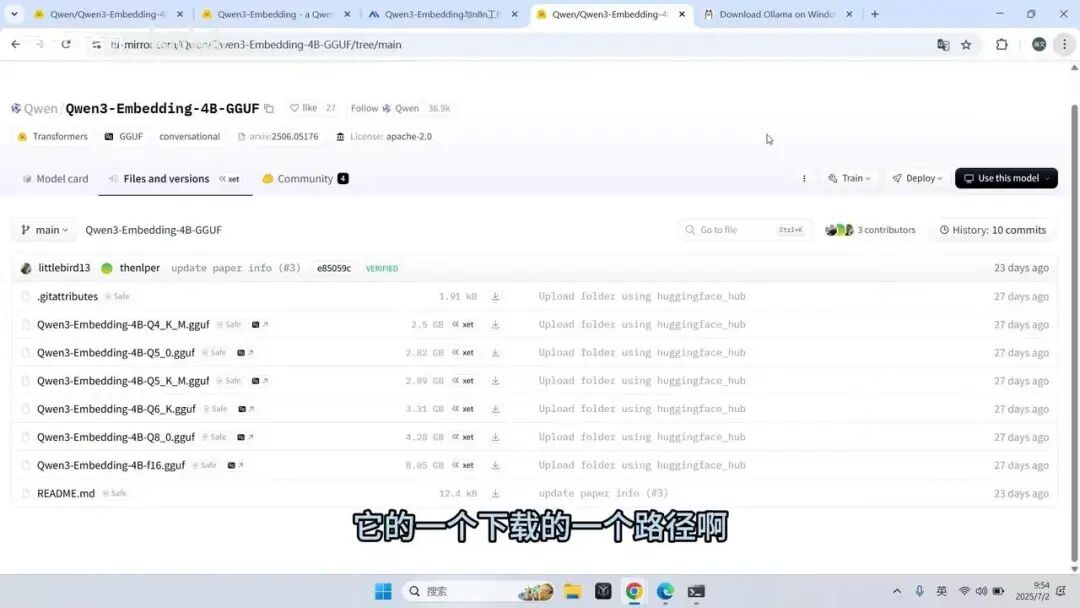The height and width of the screenshot is (608, 1080).
Task: Download Qwen3-Embedding-4B-Q6_K.gguf file
Action: [x=495, y=409]
